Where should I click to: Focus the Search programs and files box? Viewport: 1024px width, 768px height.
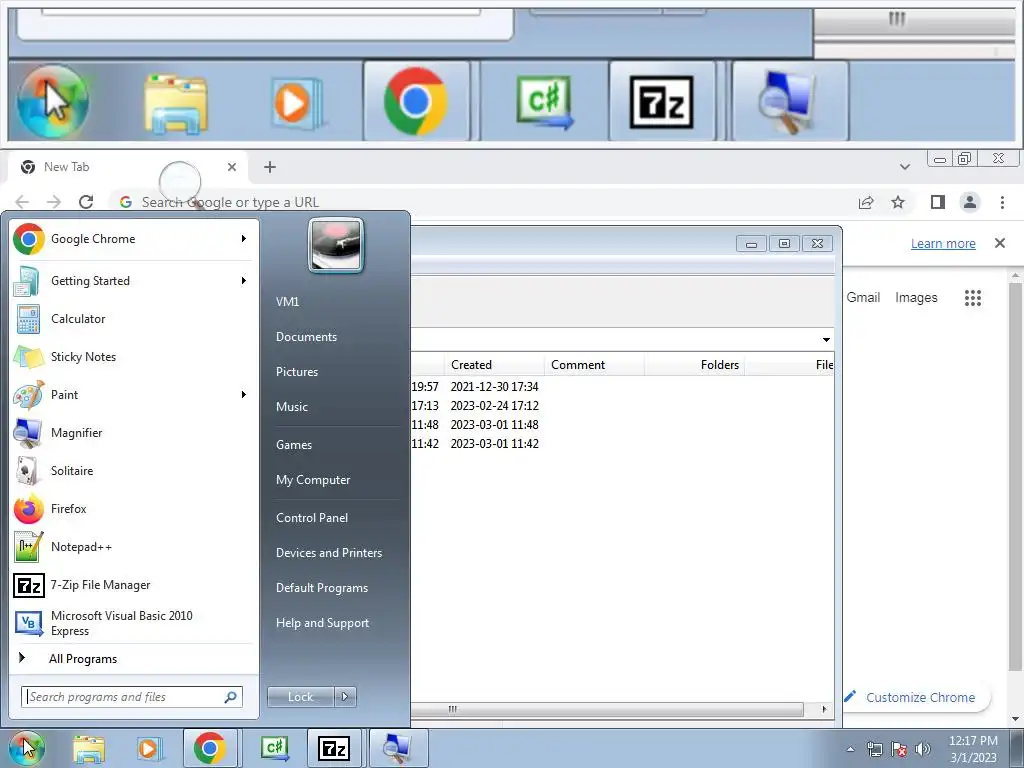click(x=132, y=697)
